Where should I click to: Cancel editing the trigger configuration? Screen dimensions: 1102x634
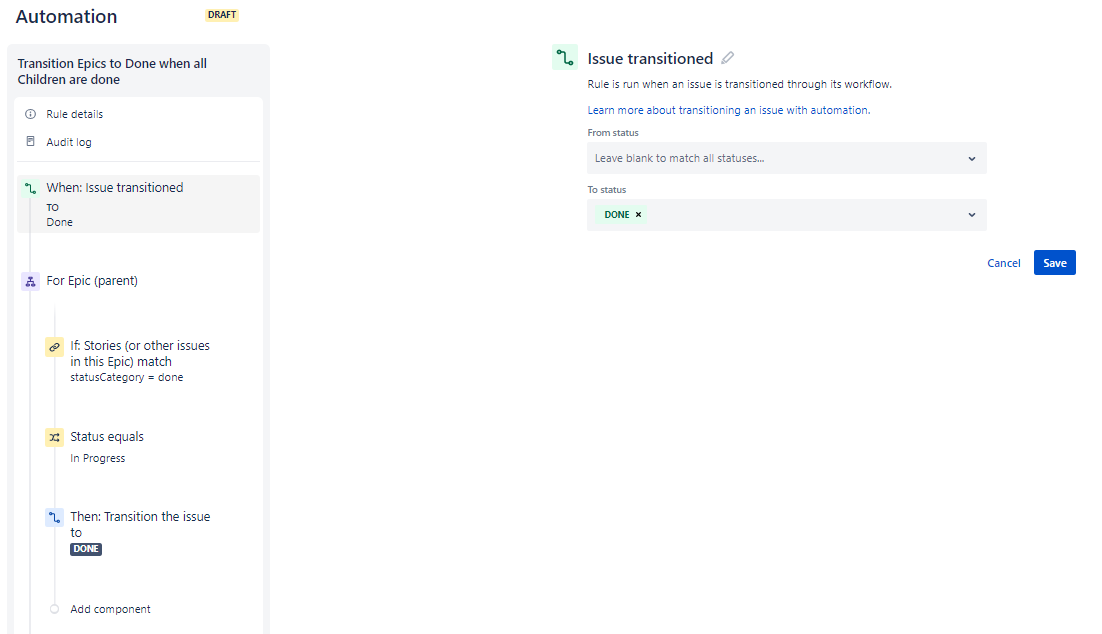pos(1003,262)
